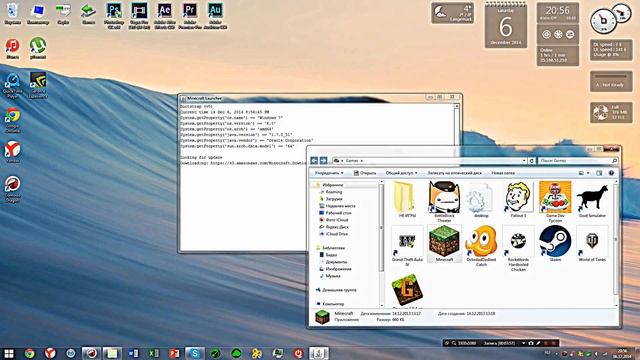Click Записать на оптический диск
The height and width of the screenshot is (360, 640).
coord(454,173)
